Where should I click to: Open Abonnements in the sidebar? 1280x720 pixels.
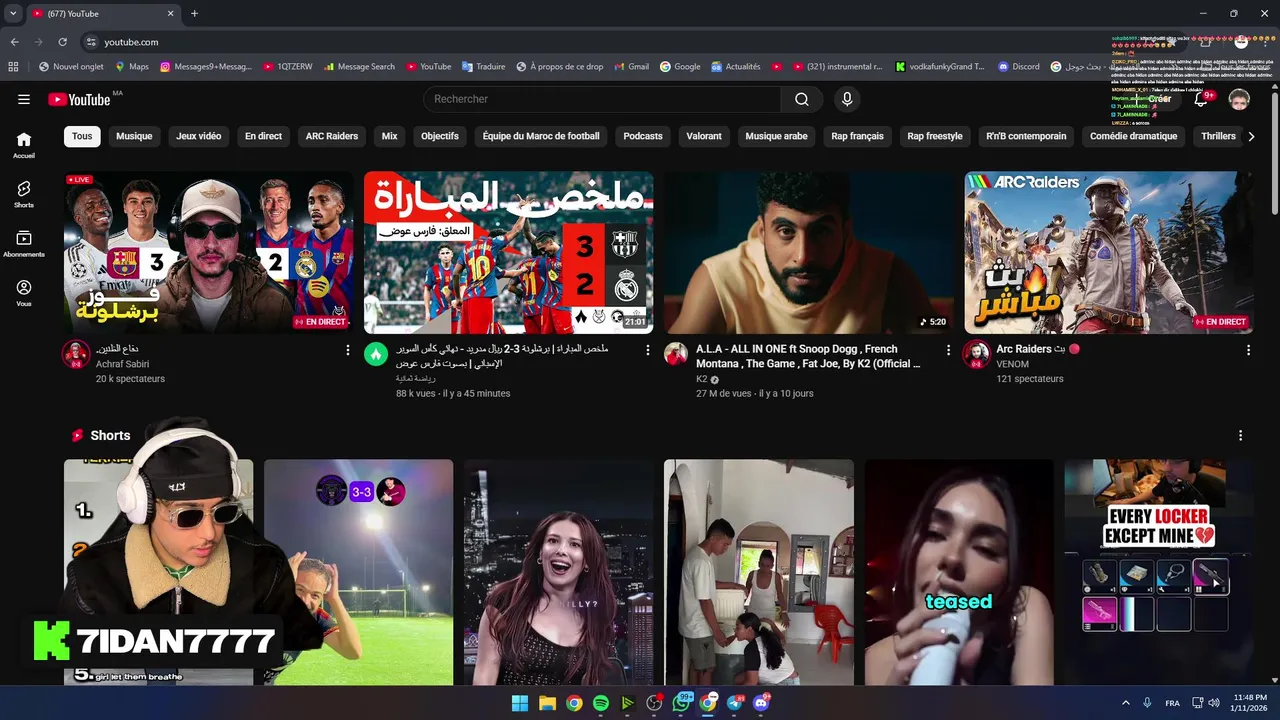point(24,244)
